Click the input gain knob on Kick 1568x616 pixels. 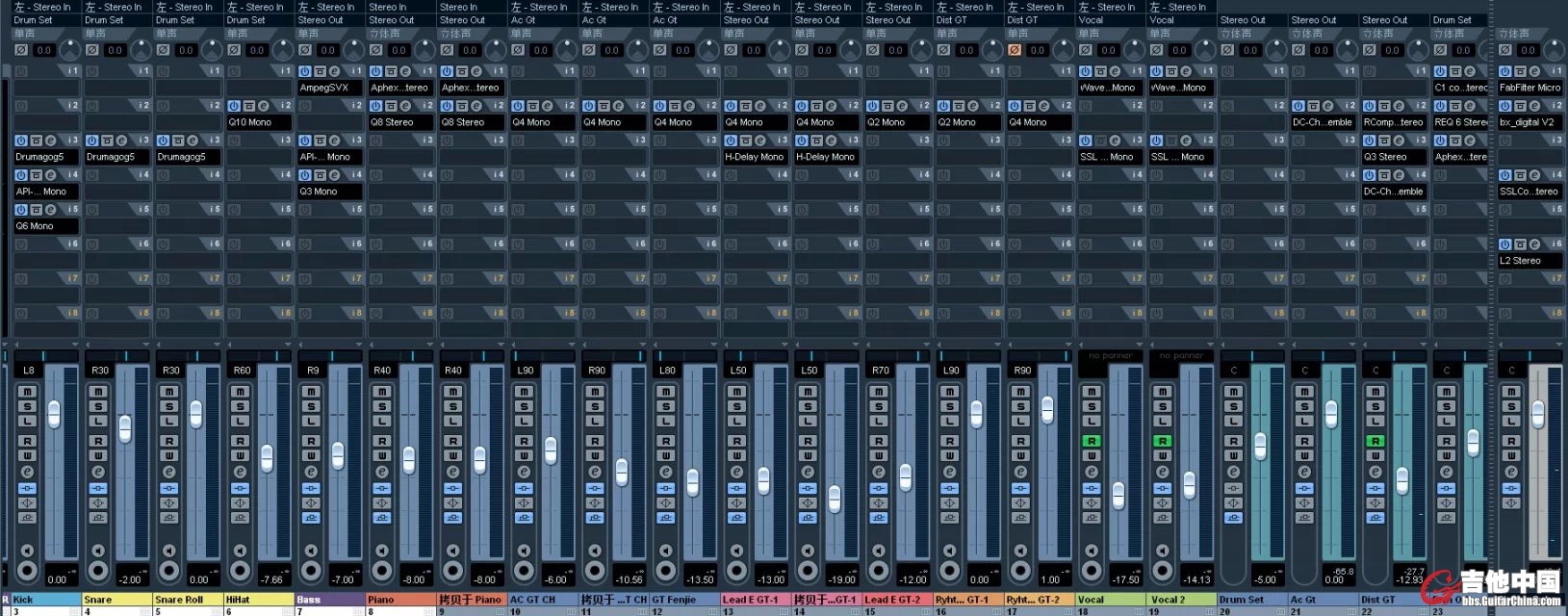tap(69, 50)
